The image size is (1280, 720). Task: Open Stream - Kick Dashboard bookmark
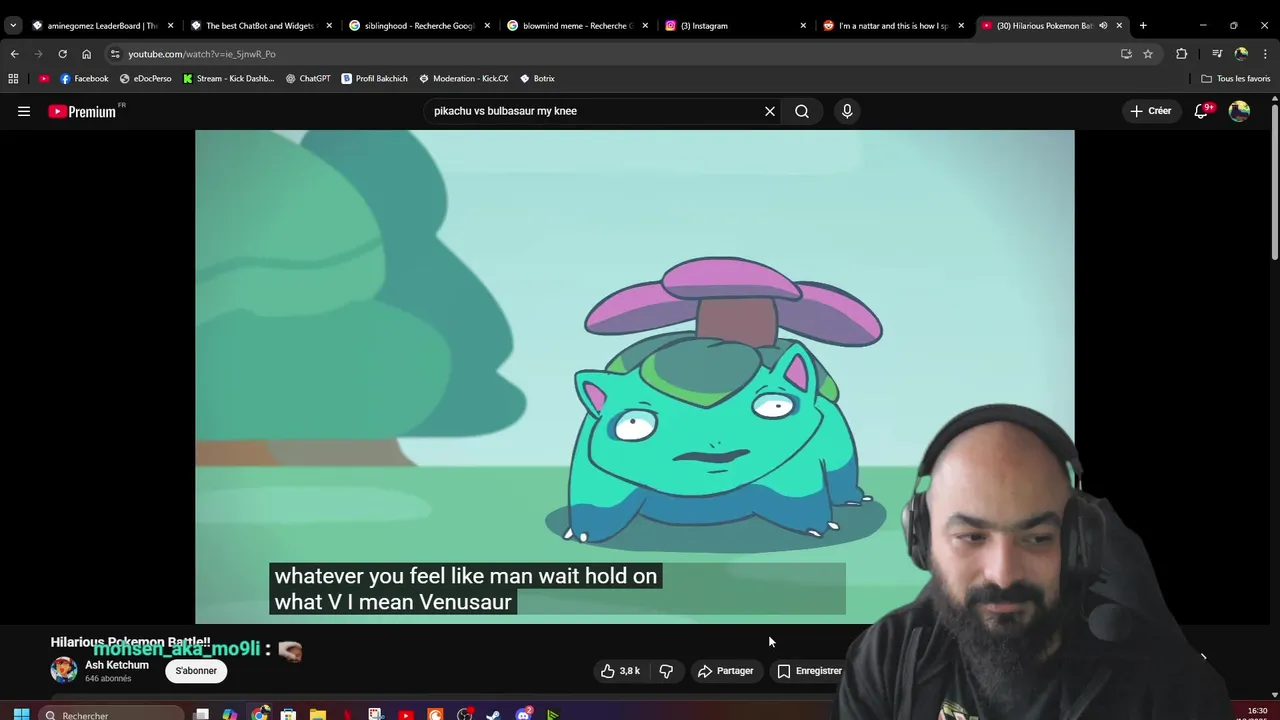pyautogui.click(x=228, y=78)
